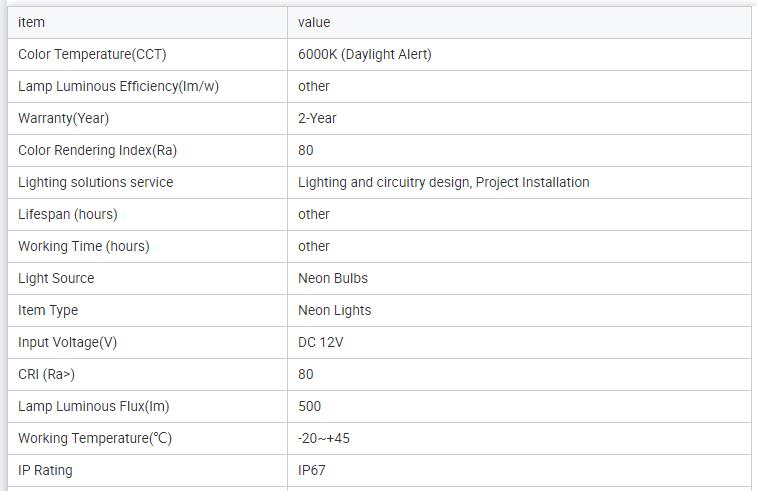This screenshot has height=491, width=757.
Task: Select the Lighting solutions service label
Action: [x=95, y=182]
